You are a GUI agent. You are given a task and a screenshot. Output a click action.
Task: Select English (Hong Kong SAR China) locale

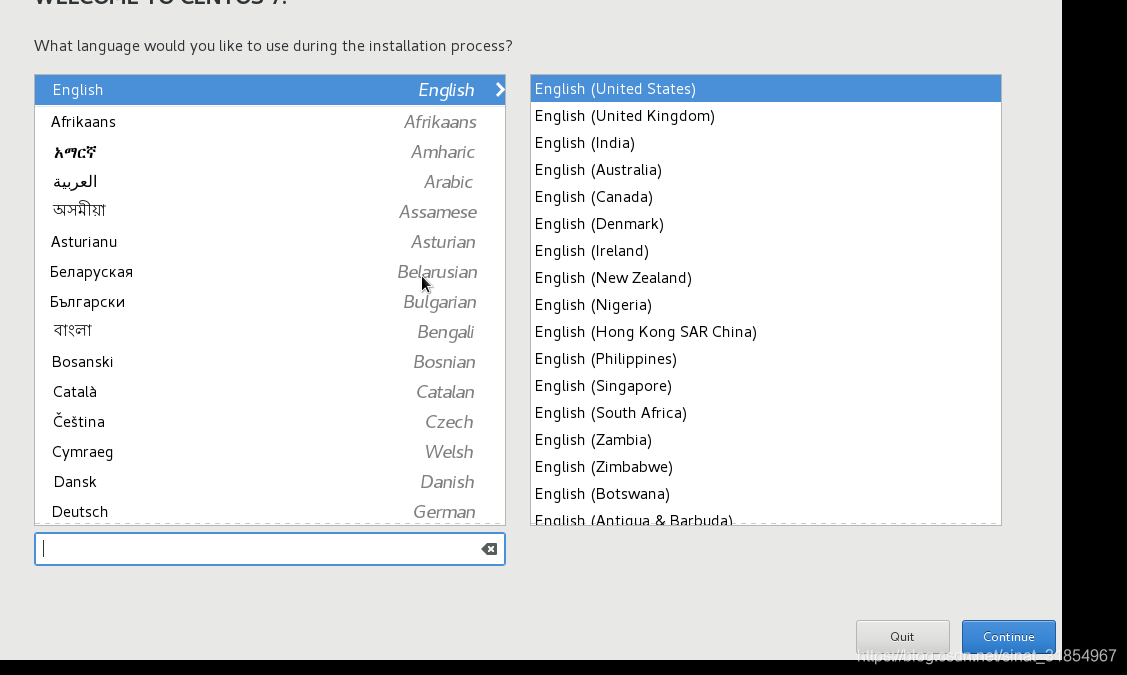(x=765, y=331)
